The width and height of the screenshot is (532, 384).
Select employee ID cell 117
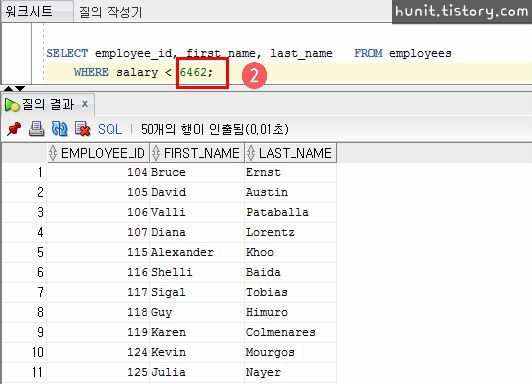point(98,292)
